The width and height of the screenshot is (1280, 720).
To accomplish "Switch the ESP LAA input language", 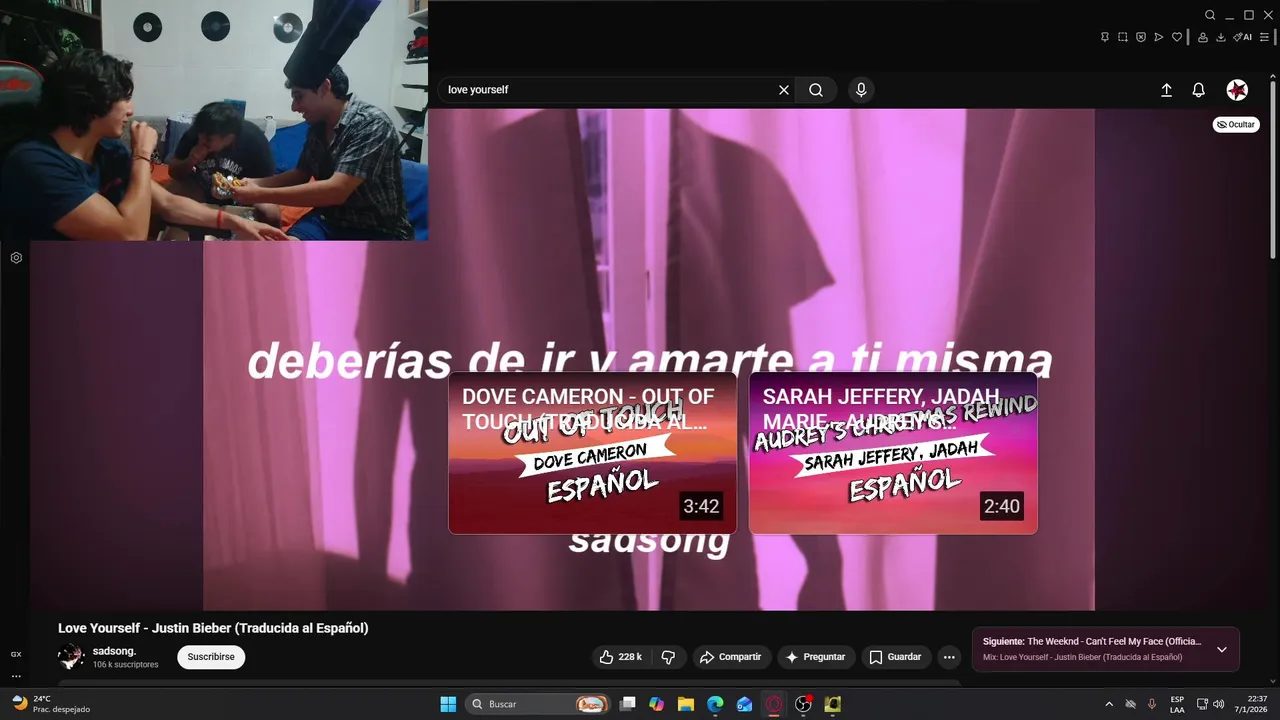I will [x=1177, y=704].
